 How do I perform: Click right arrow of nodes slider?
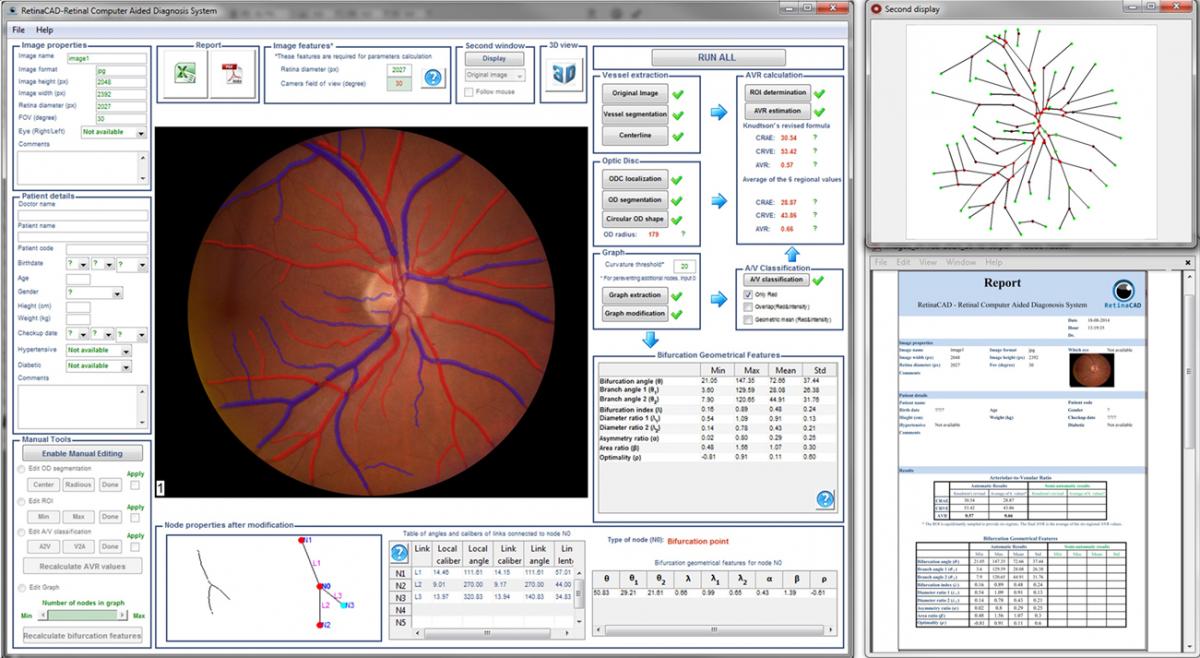coord(124,616)
